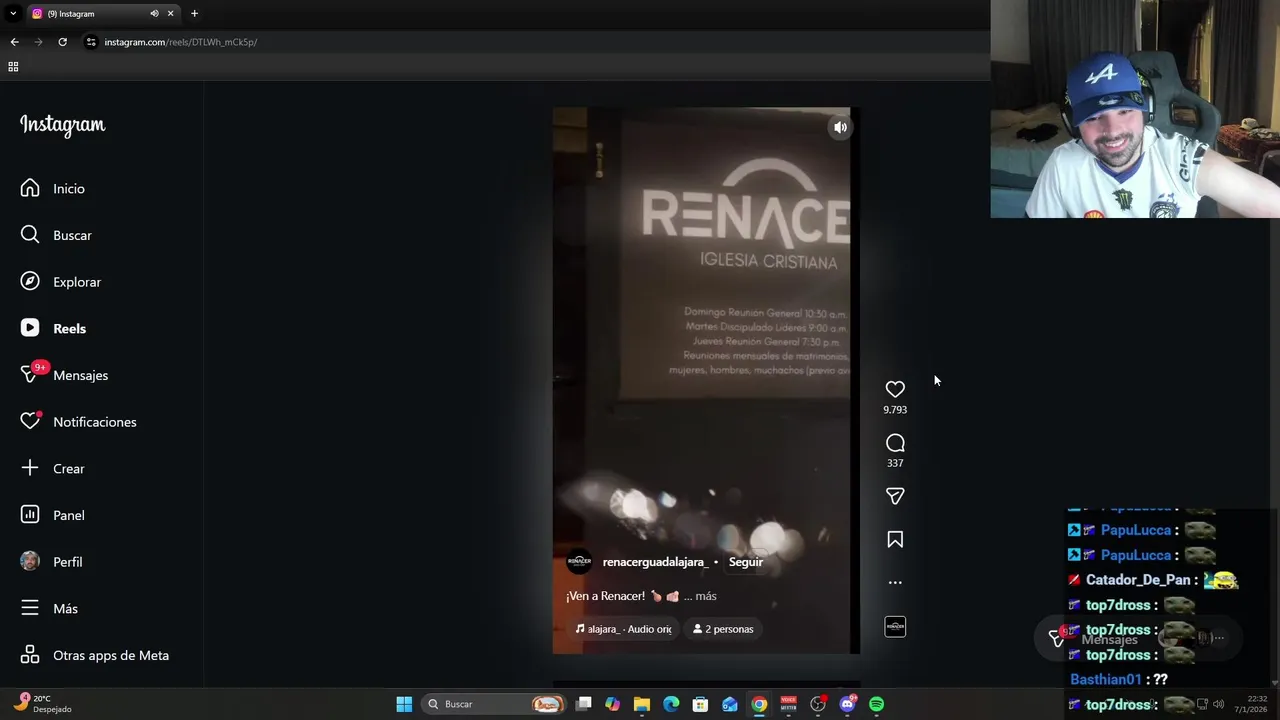Open File Explorer from the taskbar
Screen dimensions: 1280x720
pos(642,704)
